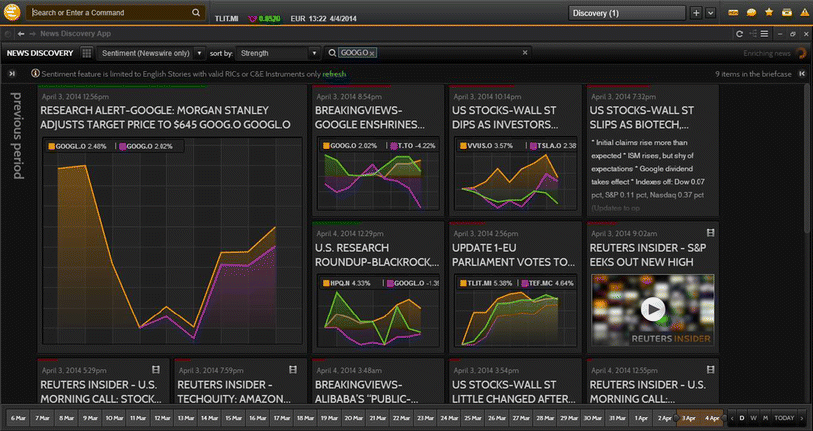
Task: Open the orange briefcase toolbar icon
Action: tap(787, 12)
